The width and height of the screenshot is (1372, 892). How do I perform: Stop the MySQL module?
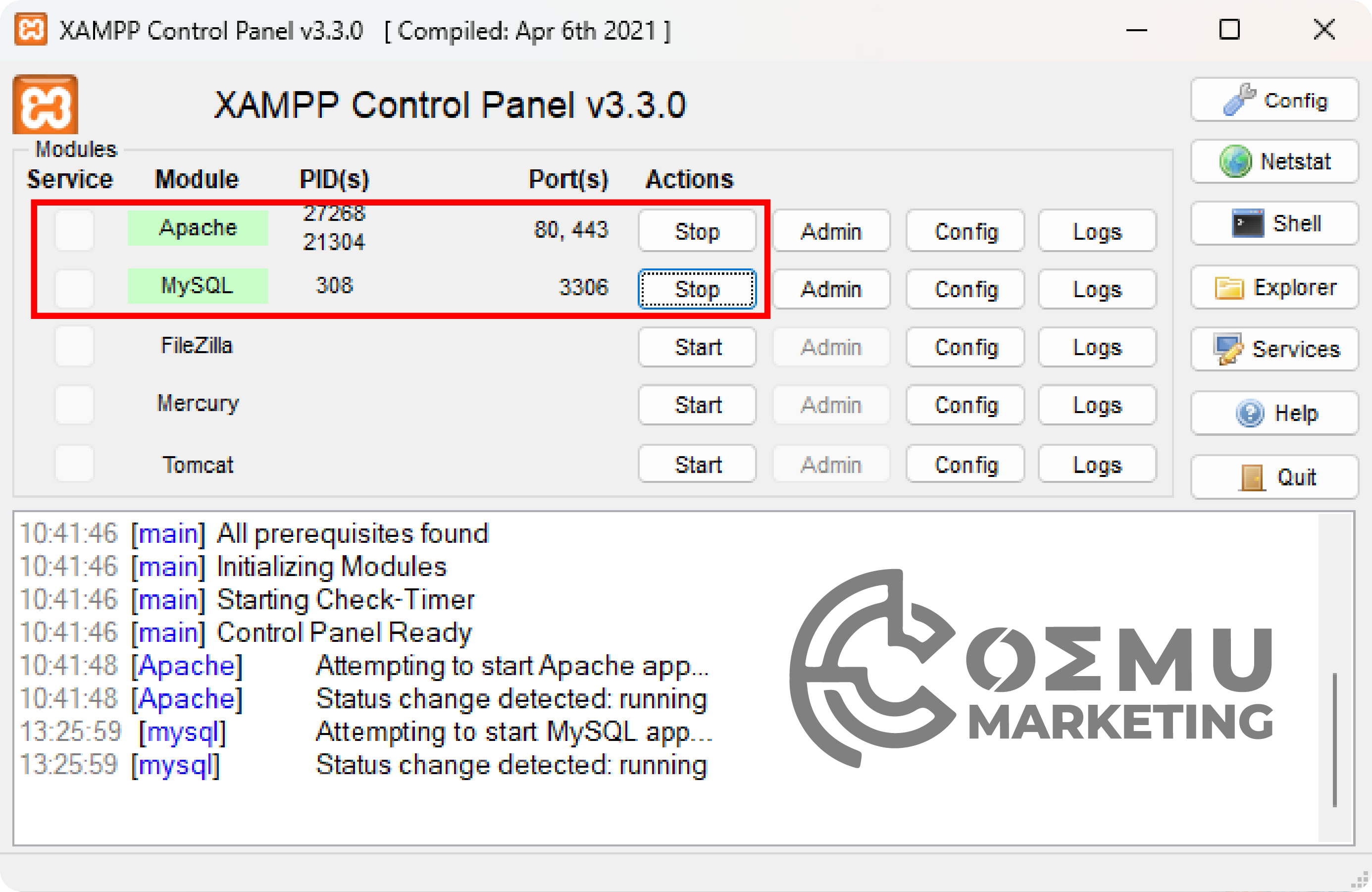697,289
